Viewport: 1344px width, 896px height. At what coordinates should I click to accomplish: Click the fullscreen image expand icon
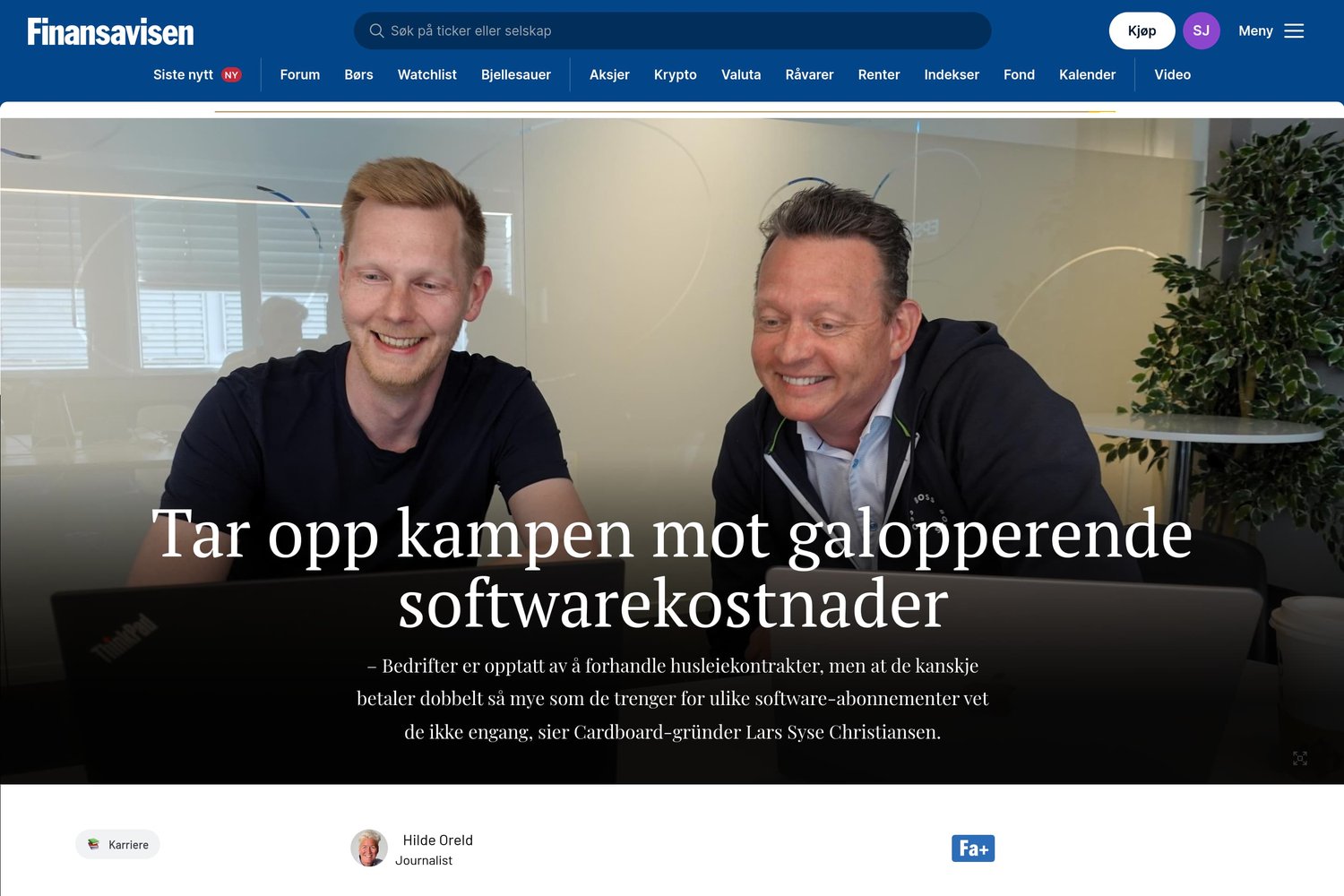pos(1300,758)
